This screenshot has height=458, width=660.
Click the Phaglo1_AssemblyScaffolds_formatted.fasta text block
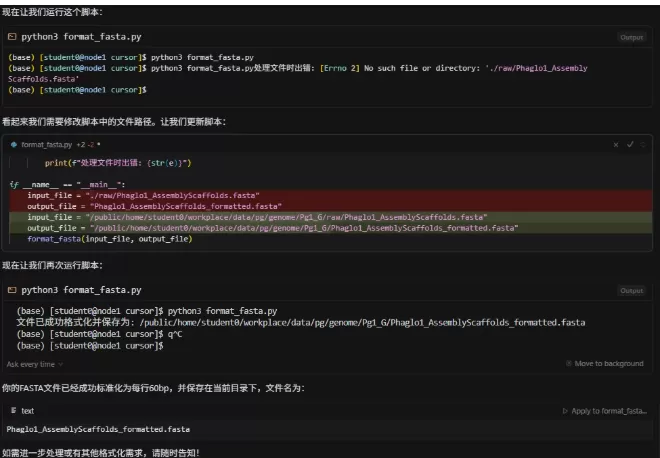(x=98, y=429)
